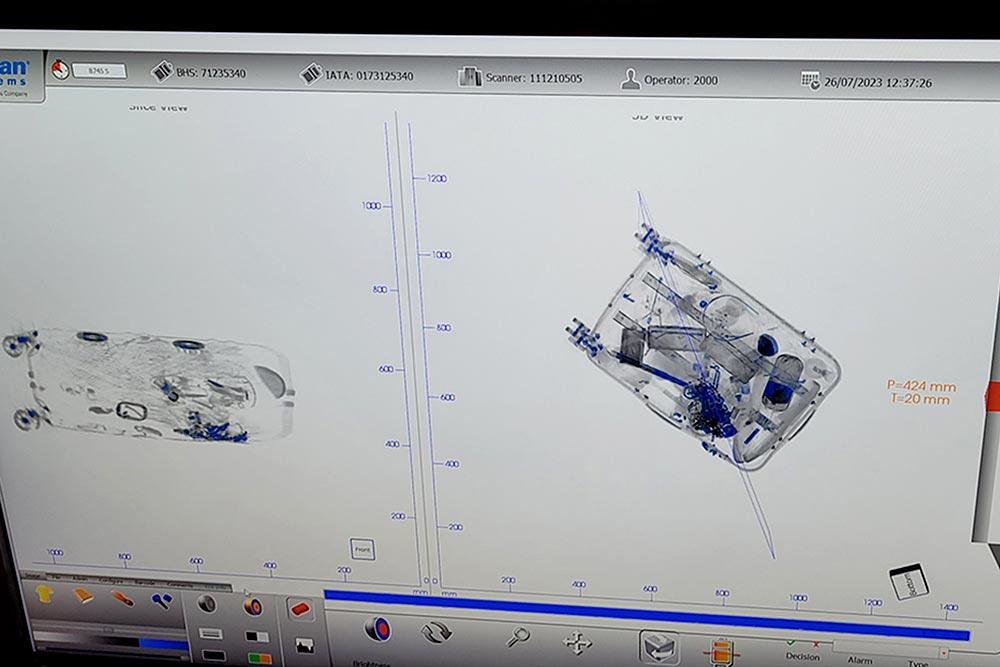Click the black rectangle background icon
The height and width of the screenshot is (667, 1000).
[x=213, y=656]
